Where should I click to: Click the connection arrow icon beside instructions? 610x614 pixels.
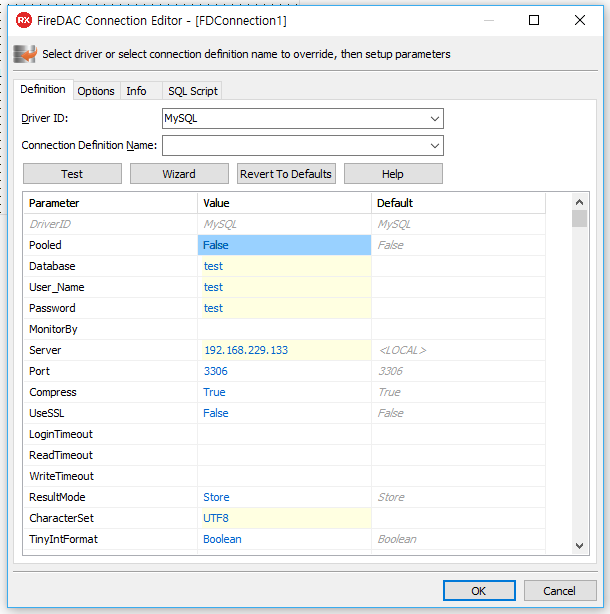point(25,54)
